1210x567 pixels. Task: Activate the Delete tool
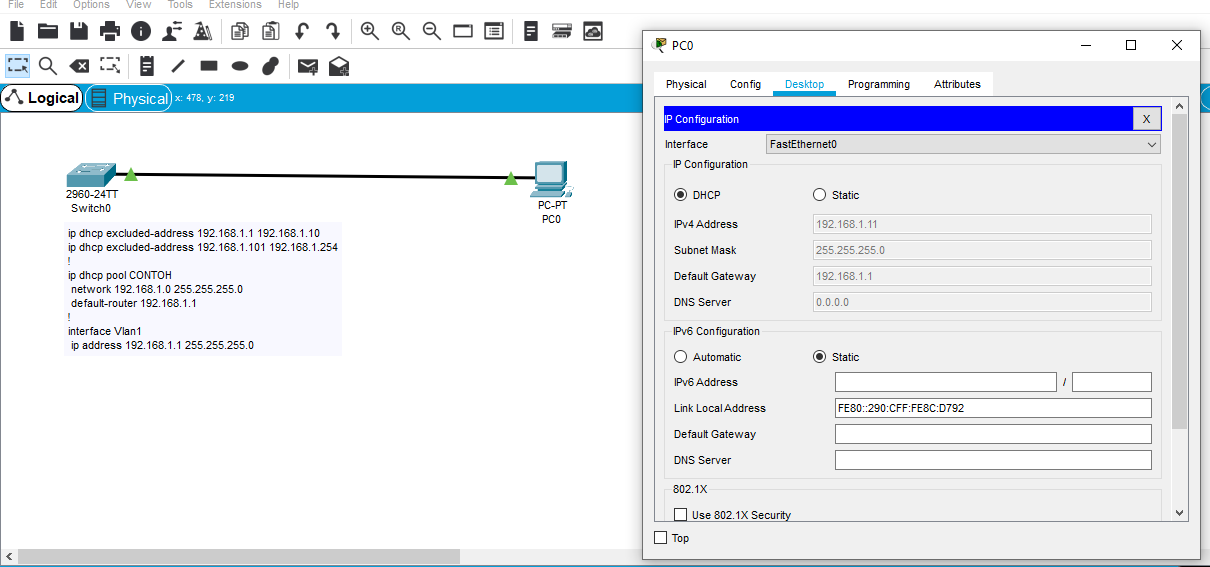click(79, 66)
